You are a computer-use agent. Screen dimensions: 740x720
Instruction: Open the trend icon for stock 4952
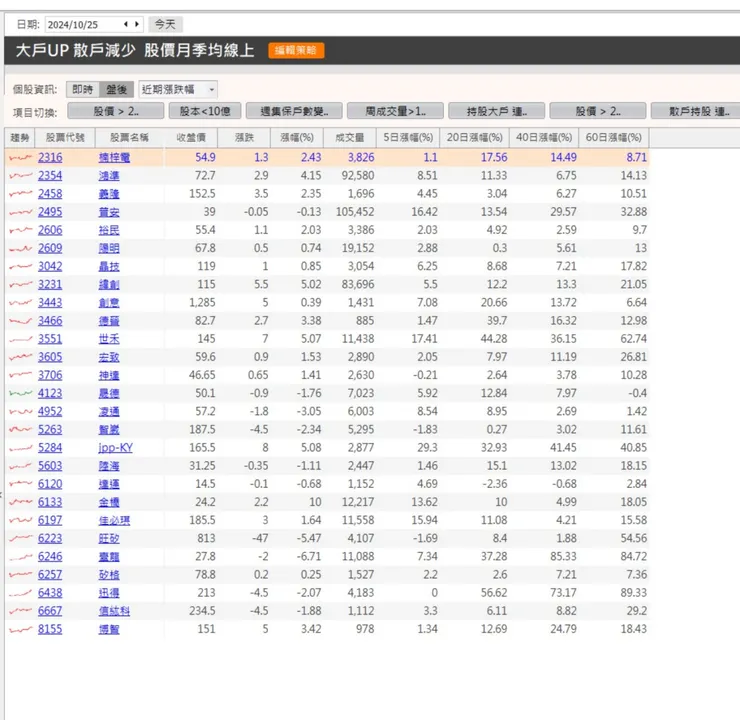coord(21,411)
